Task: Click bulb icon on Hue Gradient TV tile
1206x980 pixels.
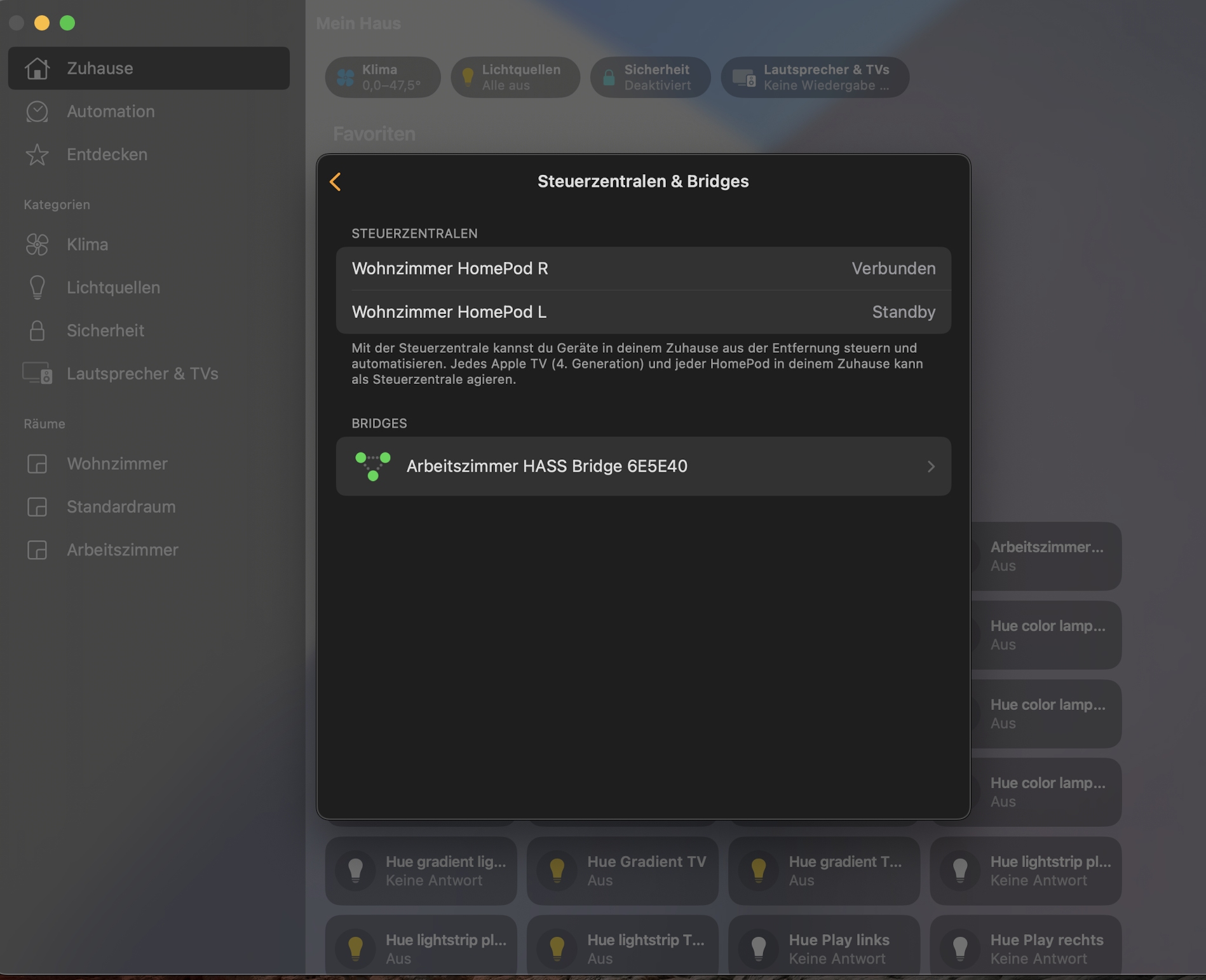Action: point(557,871)
